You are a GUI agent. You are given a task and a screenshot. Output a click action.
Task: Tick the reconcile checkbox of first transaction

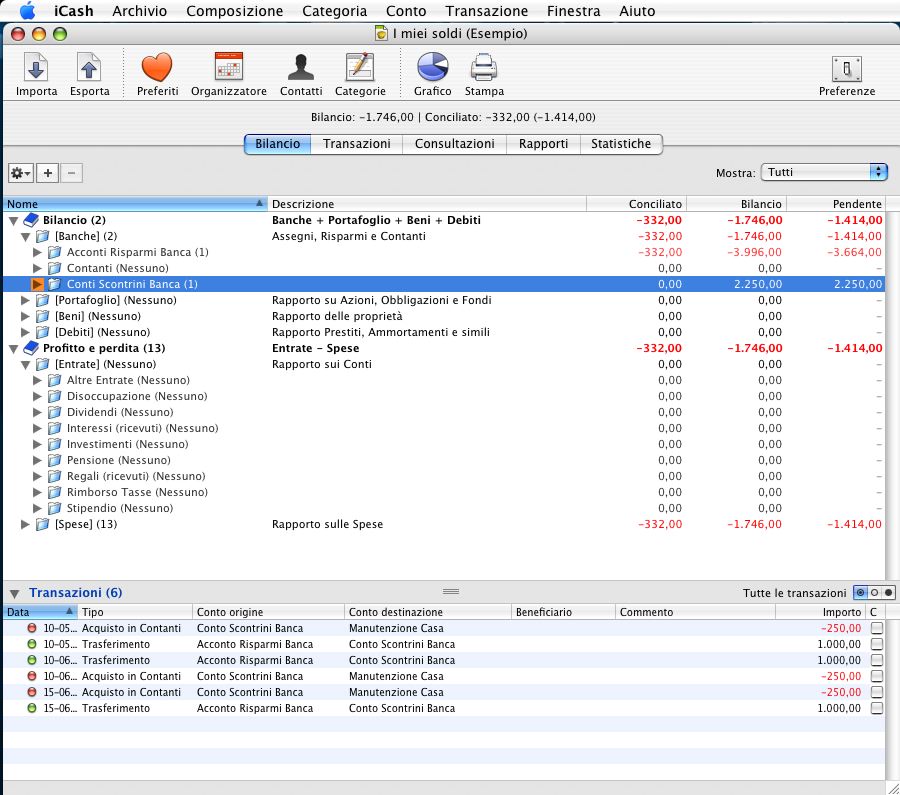(877, 628)
